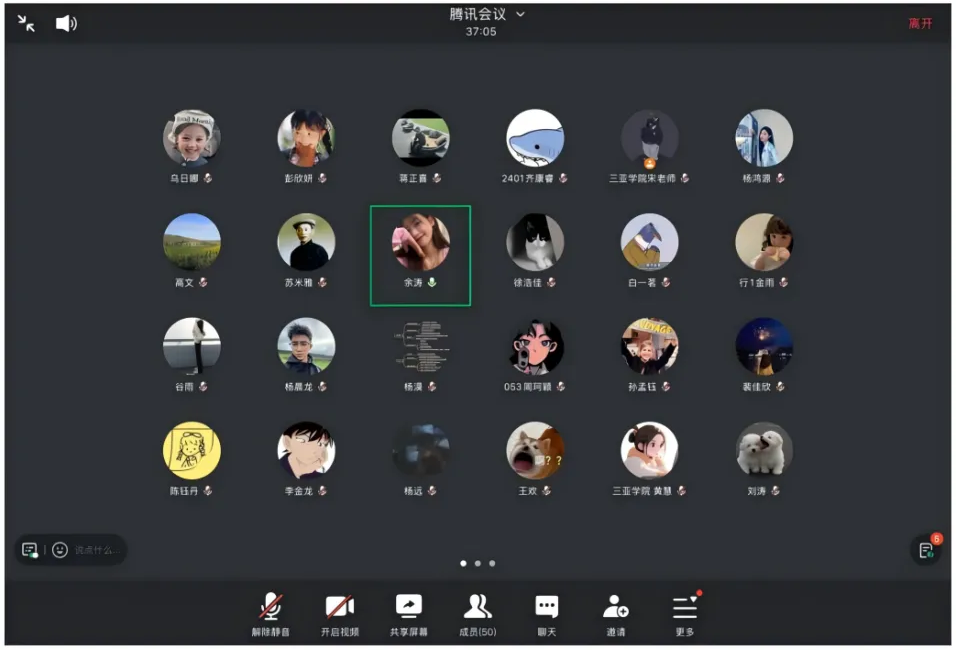Image resolution: width=956 pixels, height=650 pixels.
Task: Click the speaker volume icon
Action: coord(66,23)
